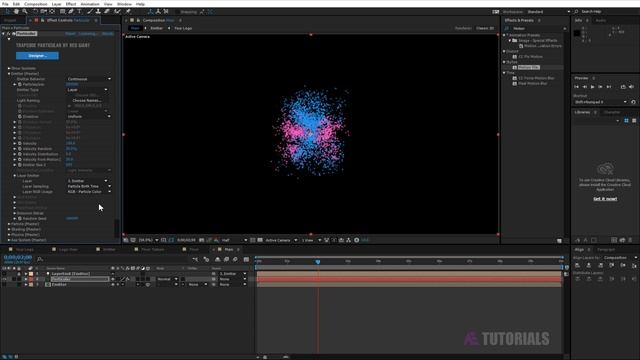Switch Libraries panel to grid view
640x360 pixels.
pyautogui.click(x=626, y=120)
